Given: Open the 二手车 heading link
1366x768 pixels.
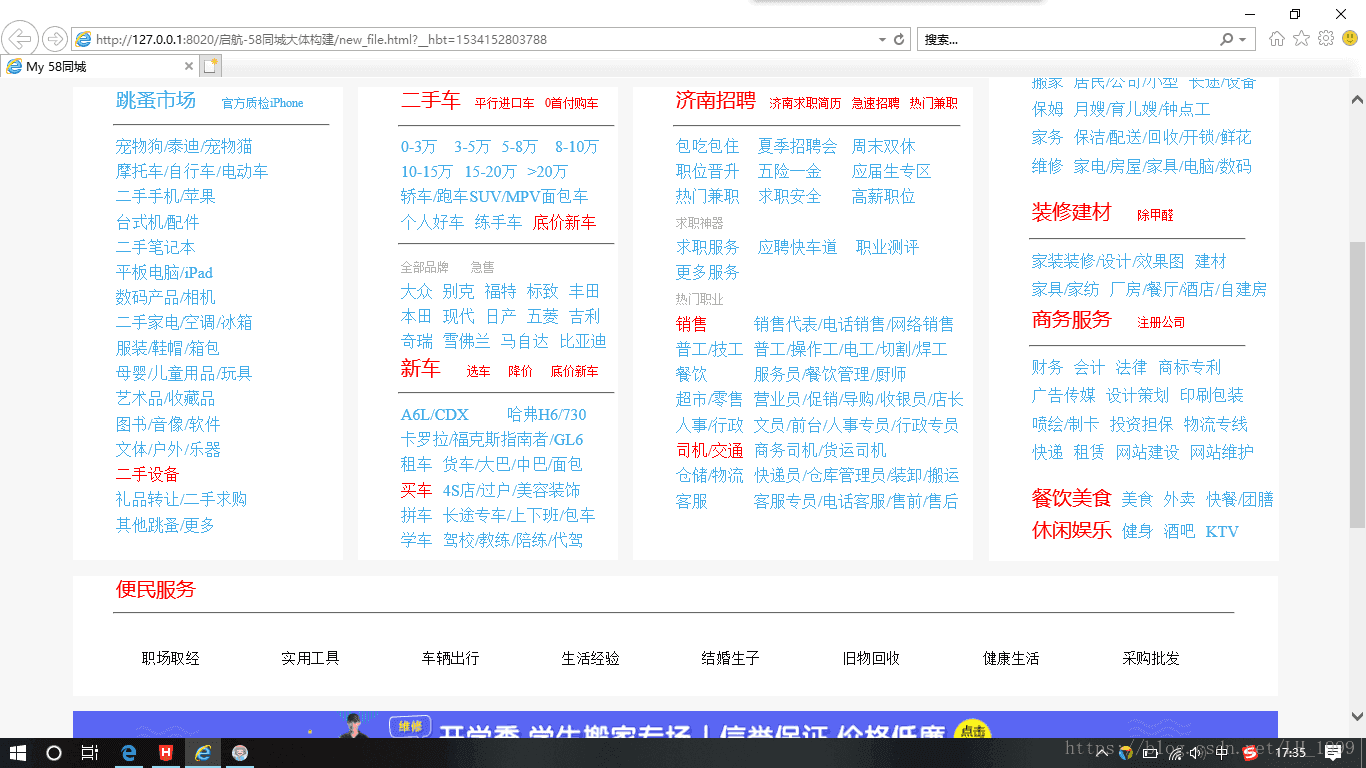Looking at the screenshot, I should 431,100.
